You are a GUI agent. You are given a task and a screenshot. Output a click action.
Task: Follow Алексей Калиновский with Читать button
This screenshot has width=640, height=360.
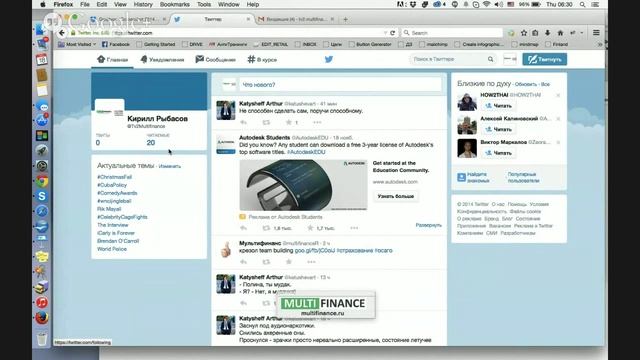coord(498,130)
